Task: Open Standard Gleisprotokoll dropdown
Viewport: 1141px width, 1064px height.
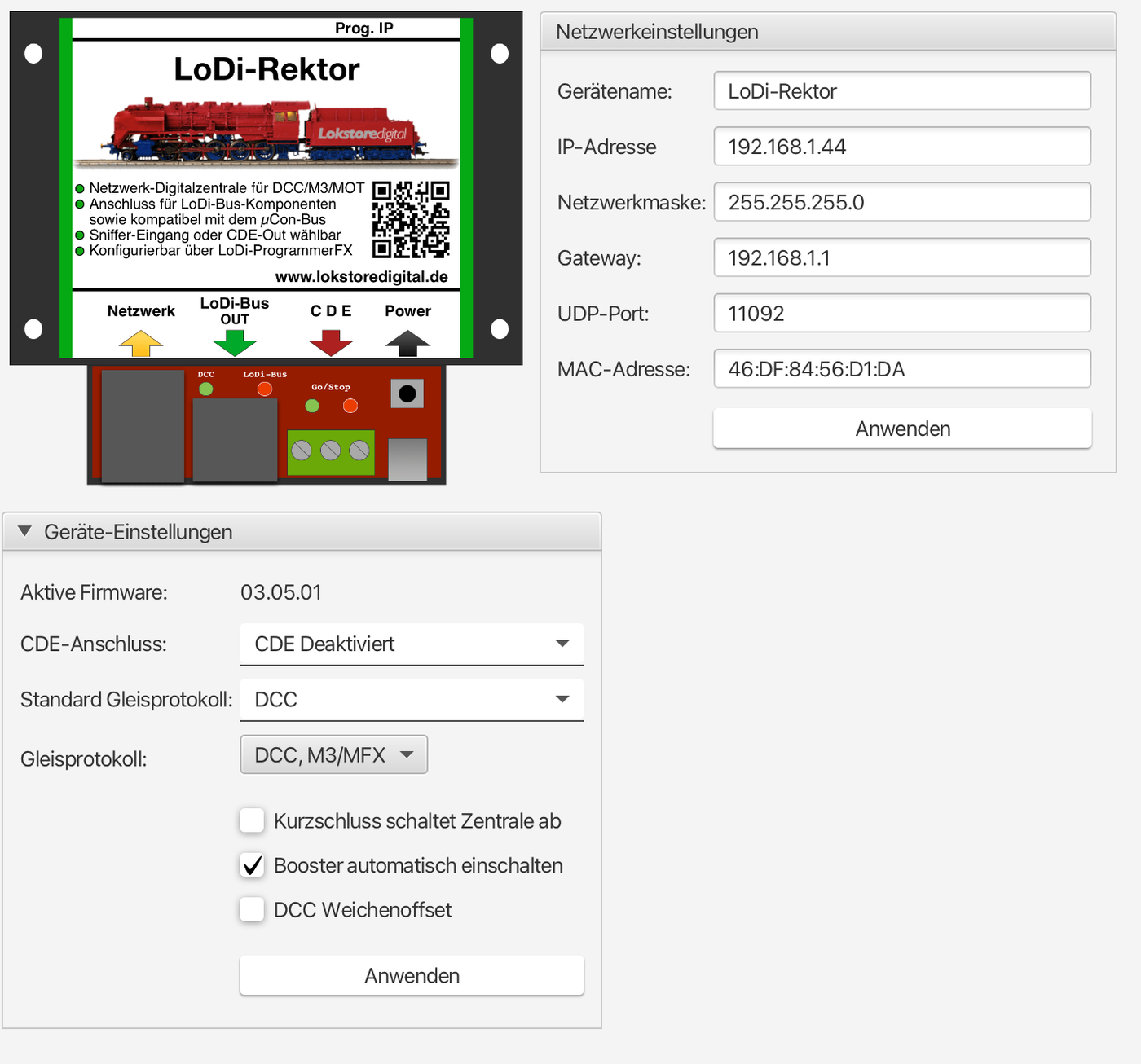Action: [x=412, y=699]
